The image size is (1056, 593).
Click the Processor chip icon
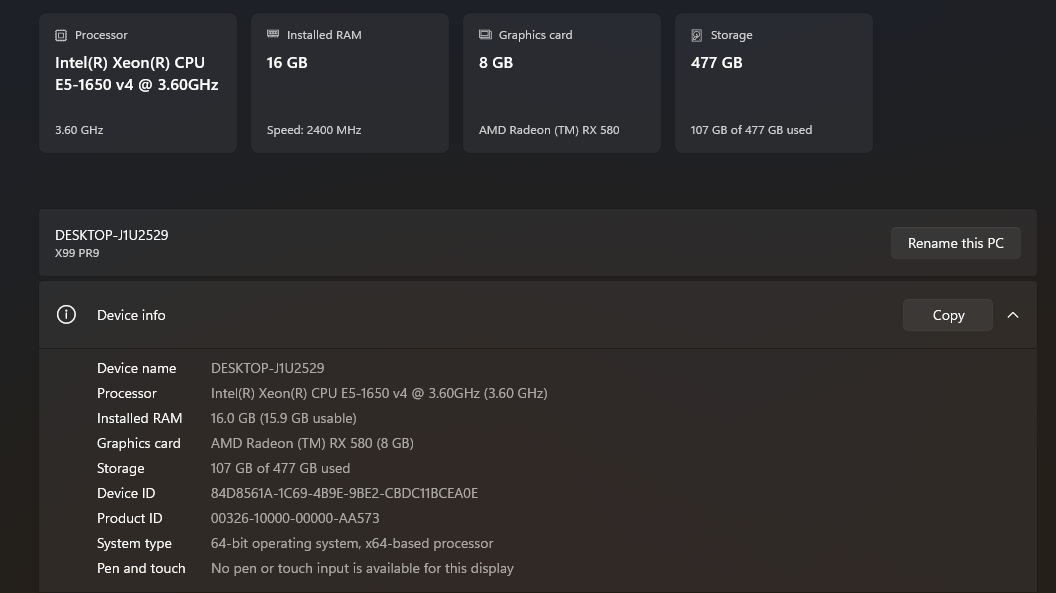point(61,35)
